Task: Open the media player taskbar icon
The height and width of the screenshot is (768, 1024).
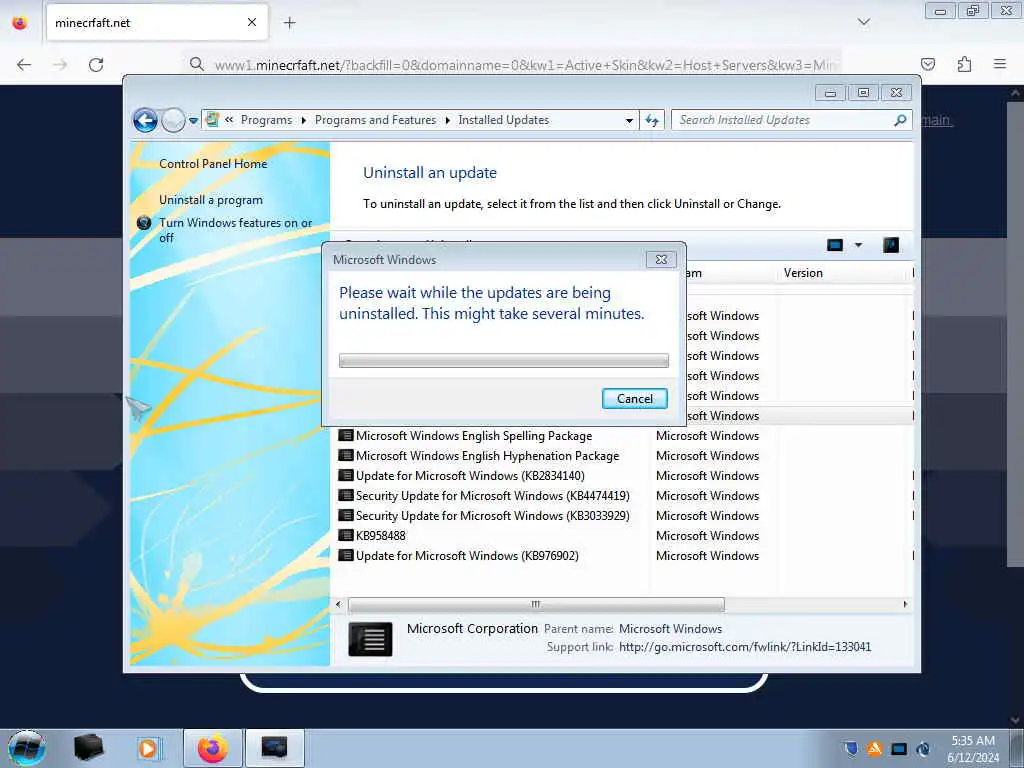Action: tap(148, 748)
